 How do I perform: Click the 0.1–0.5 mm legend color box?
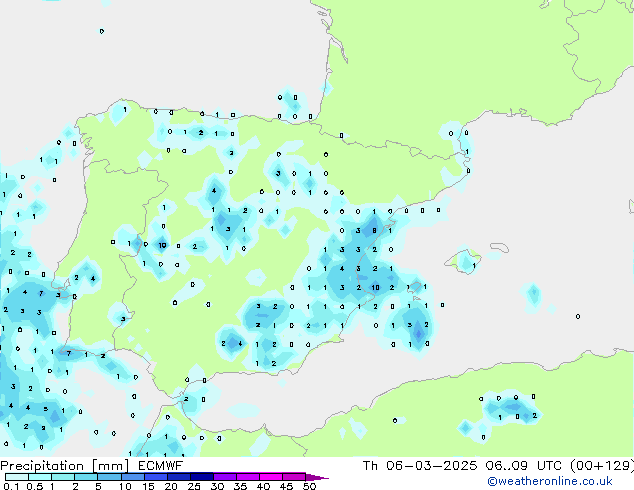pos(17,477)
